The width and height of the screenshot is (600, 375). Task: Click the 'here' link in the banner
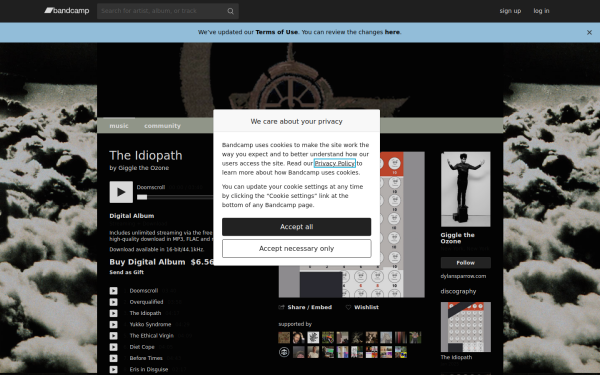392,32
